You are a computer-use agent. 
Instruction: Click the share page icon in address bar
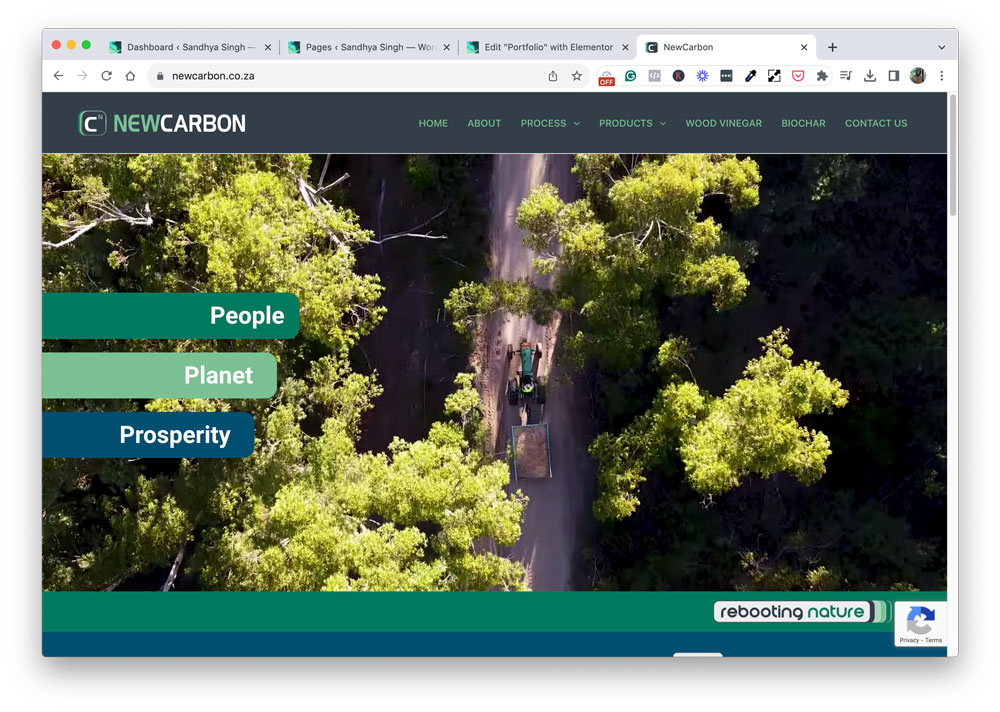tap(553, 76)
